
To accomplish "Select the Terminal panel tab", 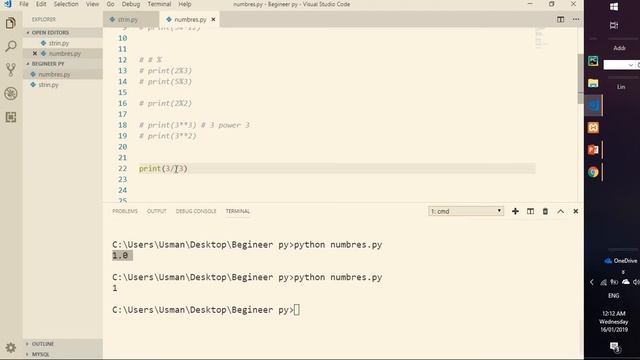I will coord(238,211).
